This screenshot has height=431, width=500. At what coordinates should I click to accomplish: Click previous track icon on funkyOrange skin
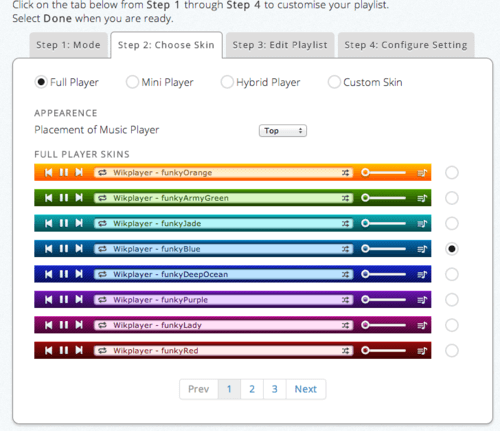49,172
